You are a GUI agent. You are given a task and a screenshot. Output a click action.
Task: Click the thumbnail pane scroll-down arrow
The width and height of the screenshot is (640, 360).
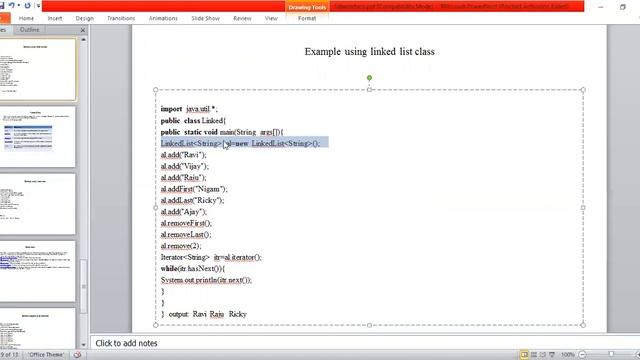tap(84, 345)
